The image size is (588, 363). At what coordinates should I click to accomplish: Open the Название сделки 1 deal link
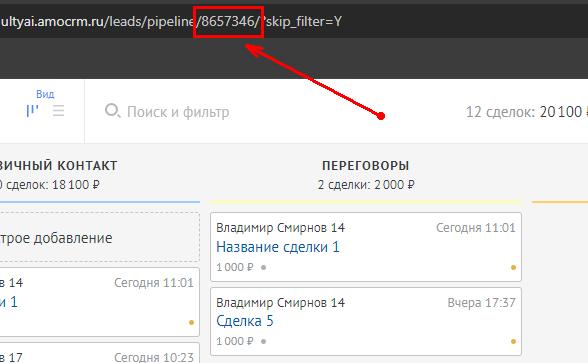click(x=278, y=247)
